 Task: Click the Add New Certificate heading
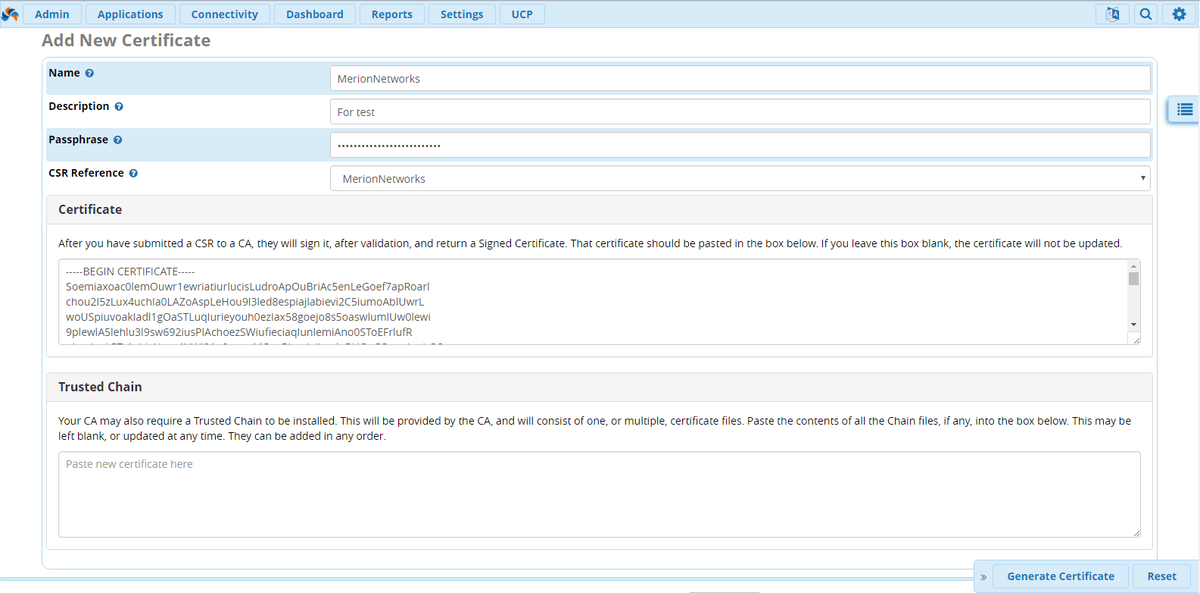pyautogui.click(x=126, y=41)
